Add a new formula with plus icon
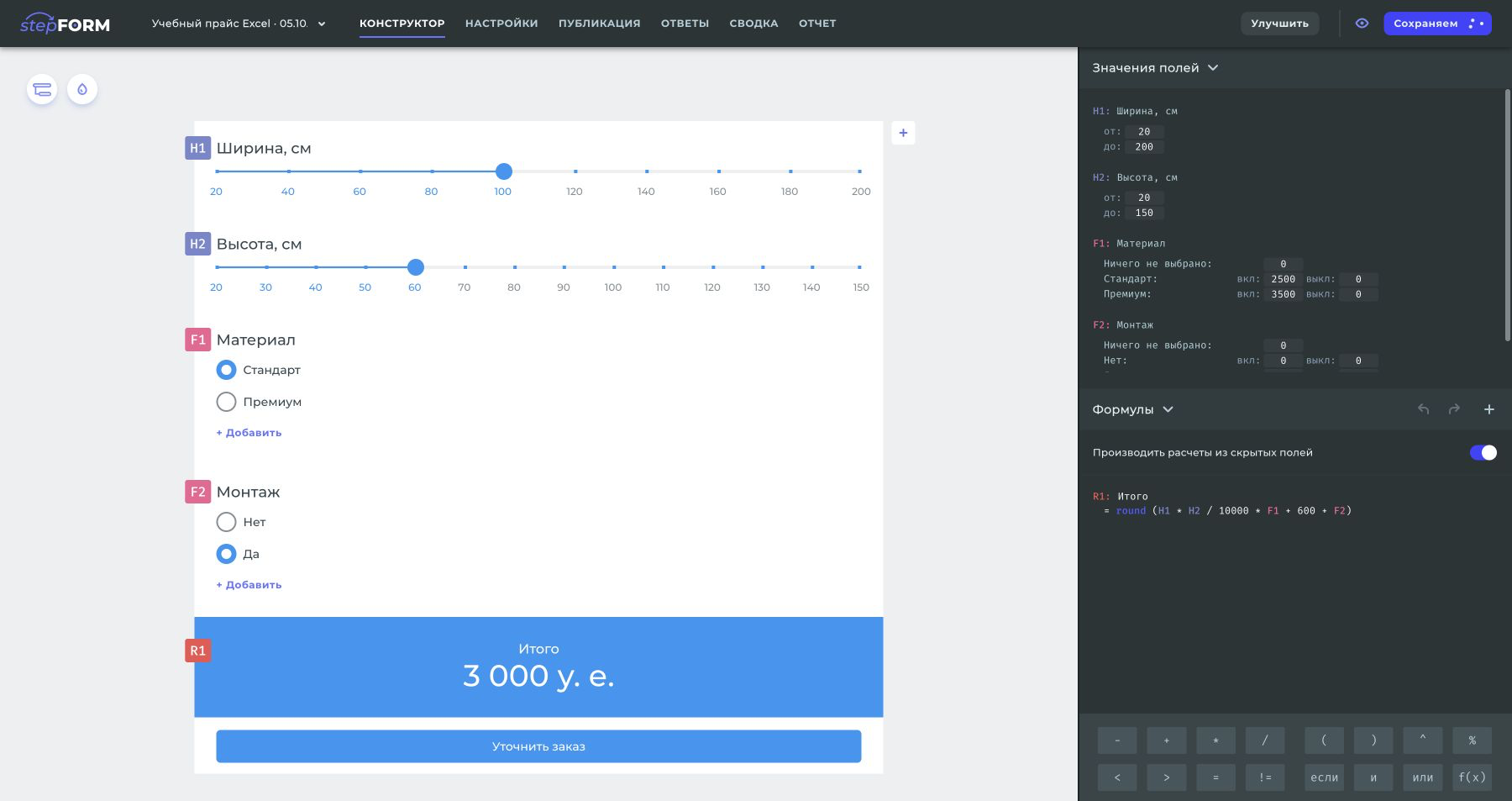Image resolution: width=1512 pixels, height=801 pixels. 1488,409
